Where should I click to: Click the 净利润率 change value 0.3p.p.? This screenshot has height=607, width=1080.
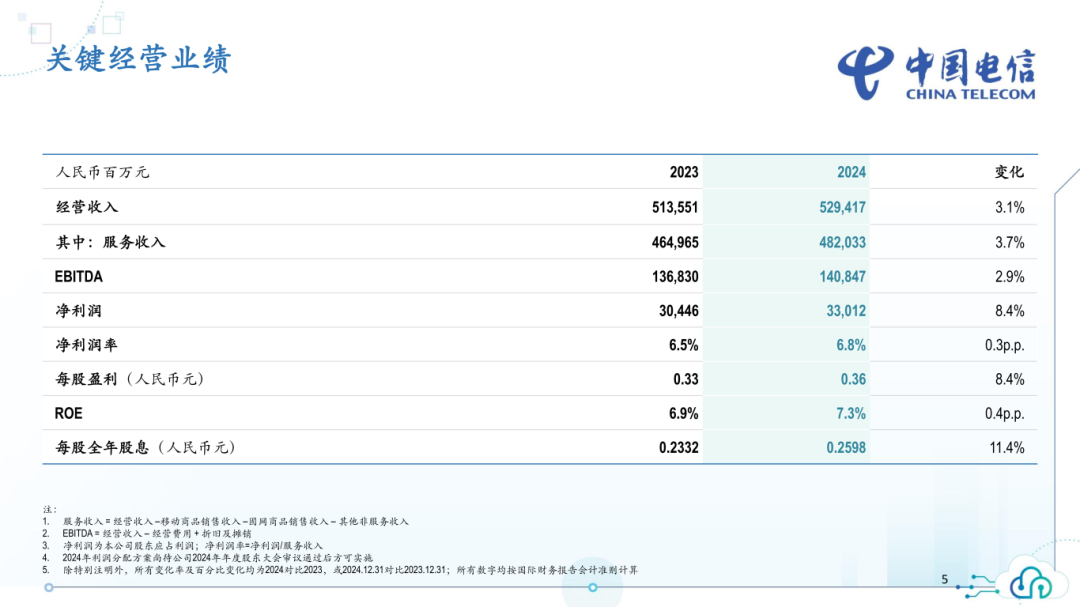(x=1004, y=345)
